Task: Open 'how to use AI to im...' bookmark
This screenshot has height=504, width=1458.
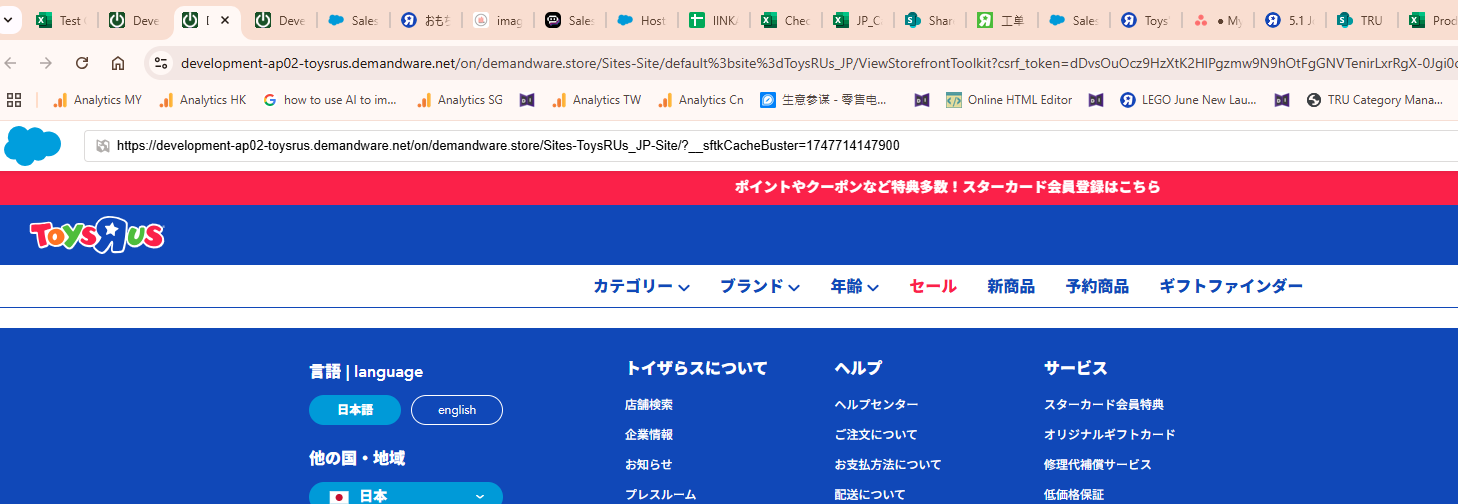Action: point(330,100)
